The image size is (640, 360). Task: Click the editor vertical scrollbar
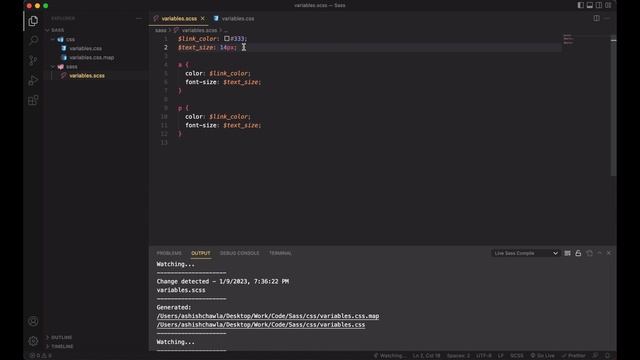click(613, 106)
